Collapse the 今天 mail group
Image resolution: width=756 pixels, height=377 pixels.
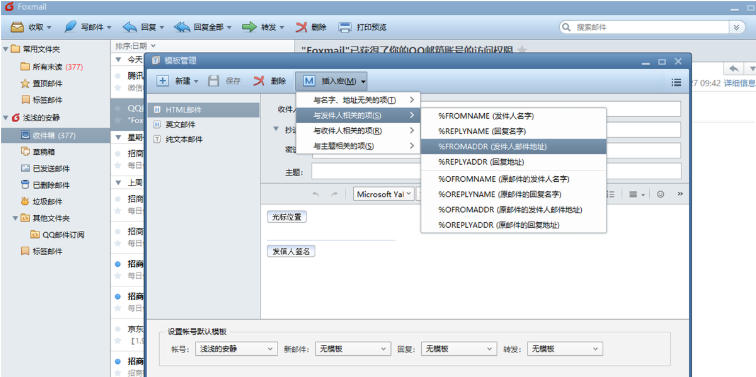point(119,60)
